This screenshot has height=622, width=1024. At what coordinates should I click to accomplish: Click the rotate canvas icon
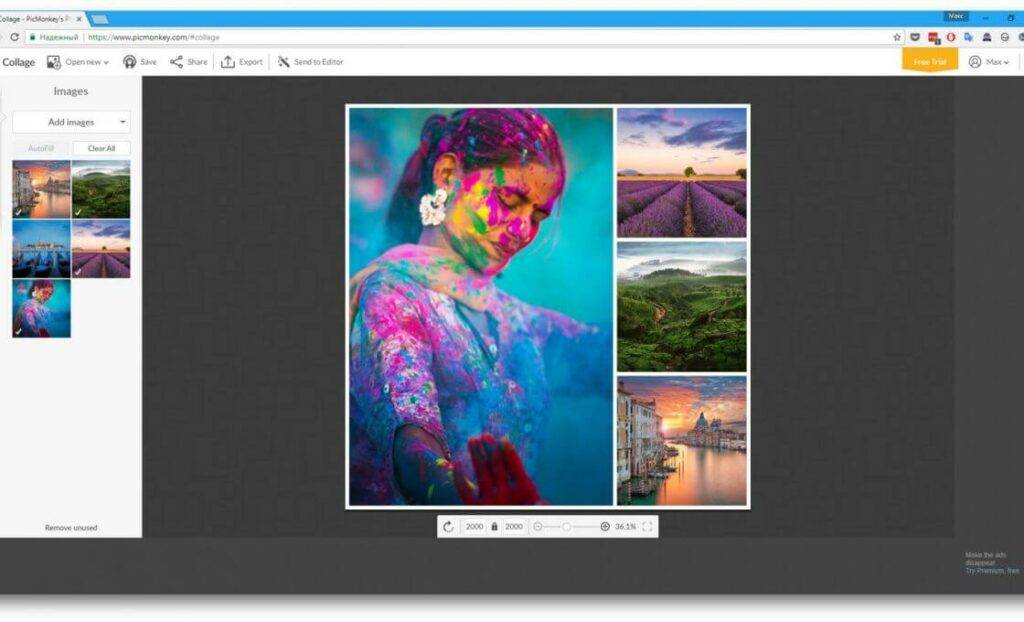[449, 526]
